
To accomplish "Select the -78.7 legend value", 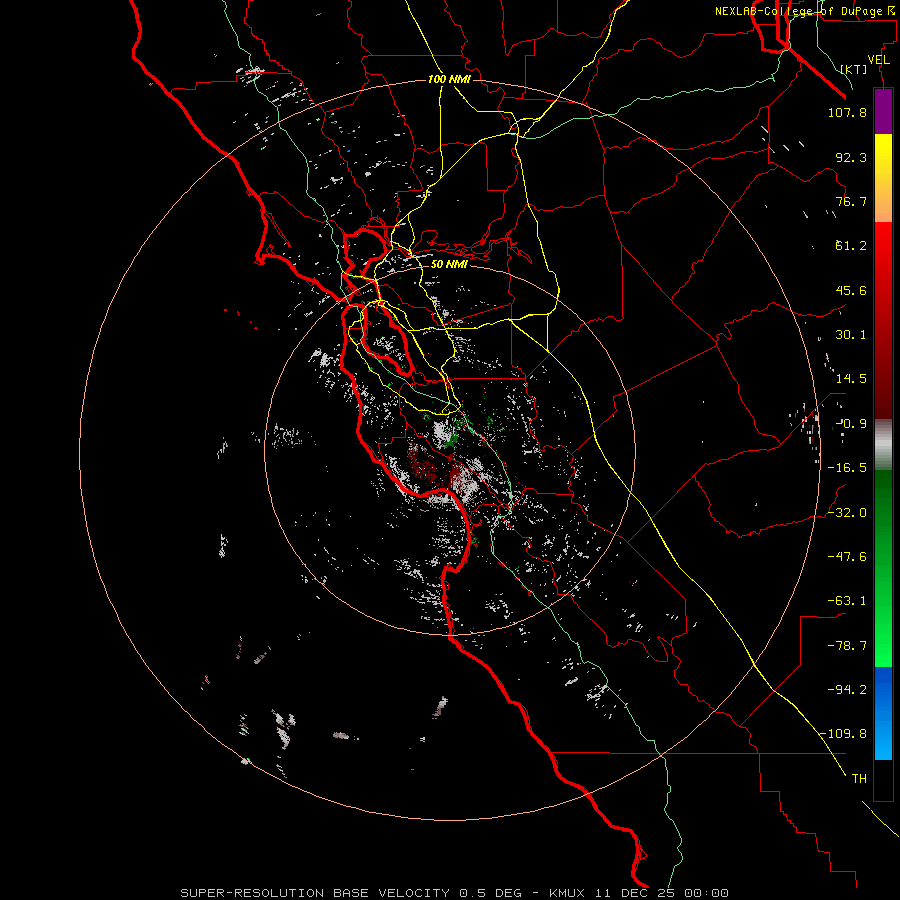I will pyautogui.click(x=847, y=646).
